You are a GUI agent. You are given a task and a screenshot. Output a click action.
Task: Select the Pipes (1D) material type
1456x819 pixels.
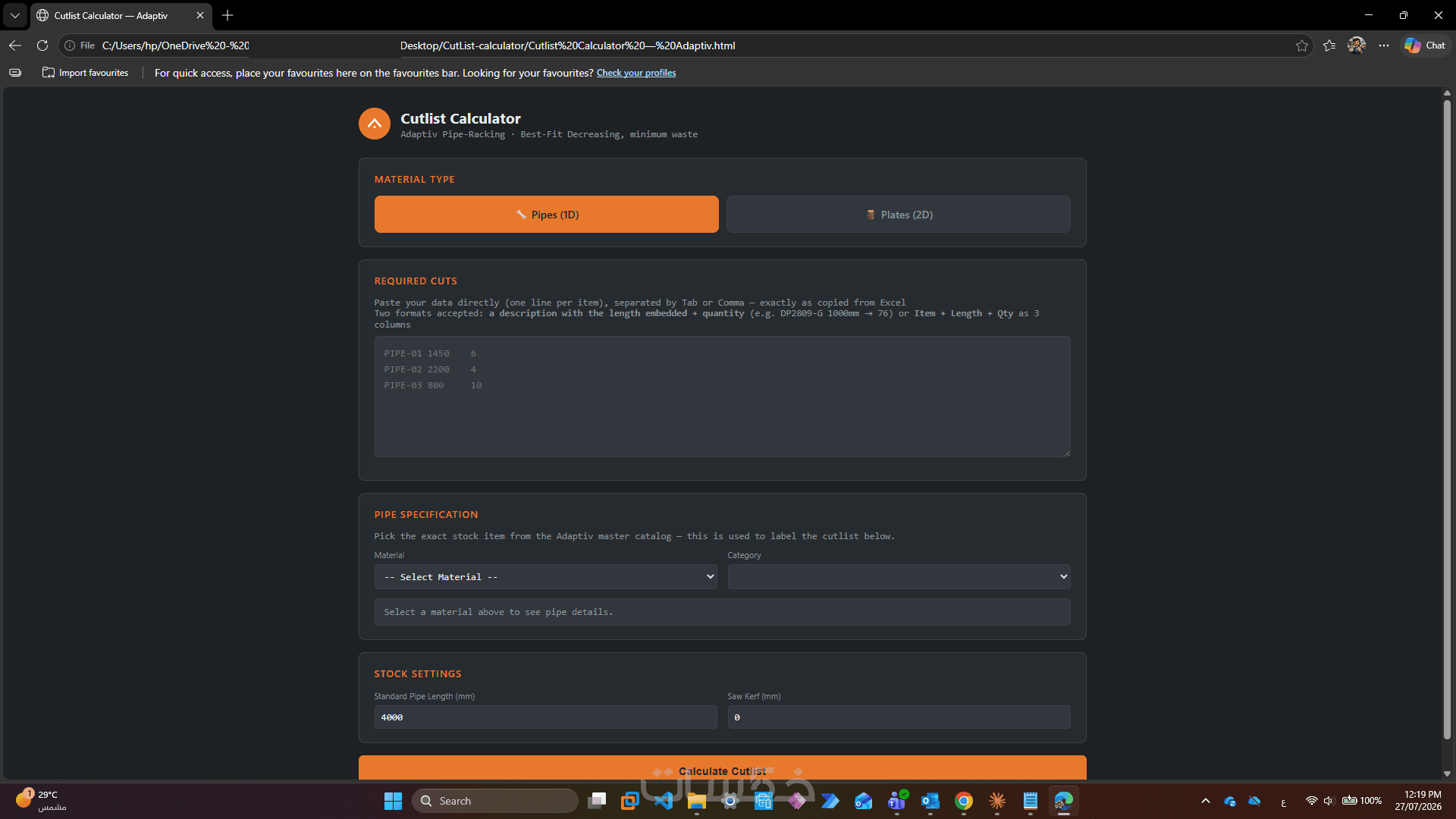[x=546, y=215]
